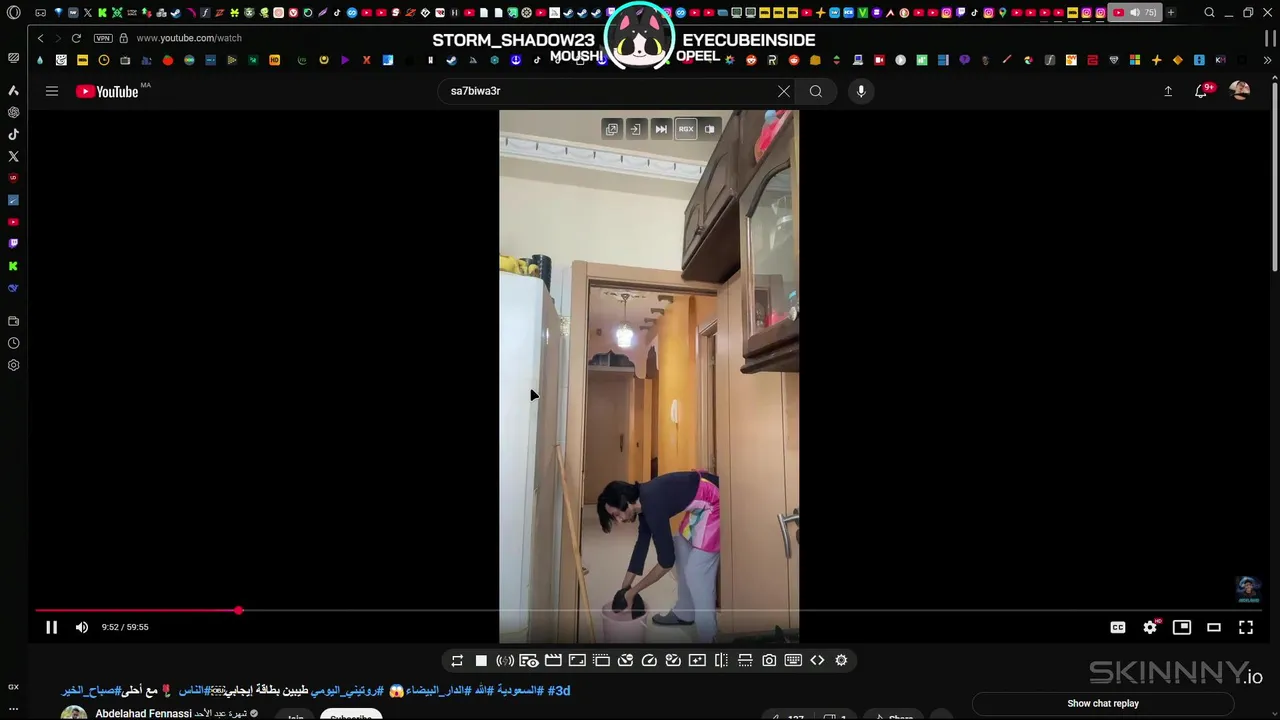Click the dashed-frame window icon
1280x720 pixels.
(x=601, y=660)
